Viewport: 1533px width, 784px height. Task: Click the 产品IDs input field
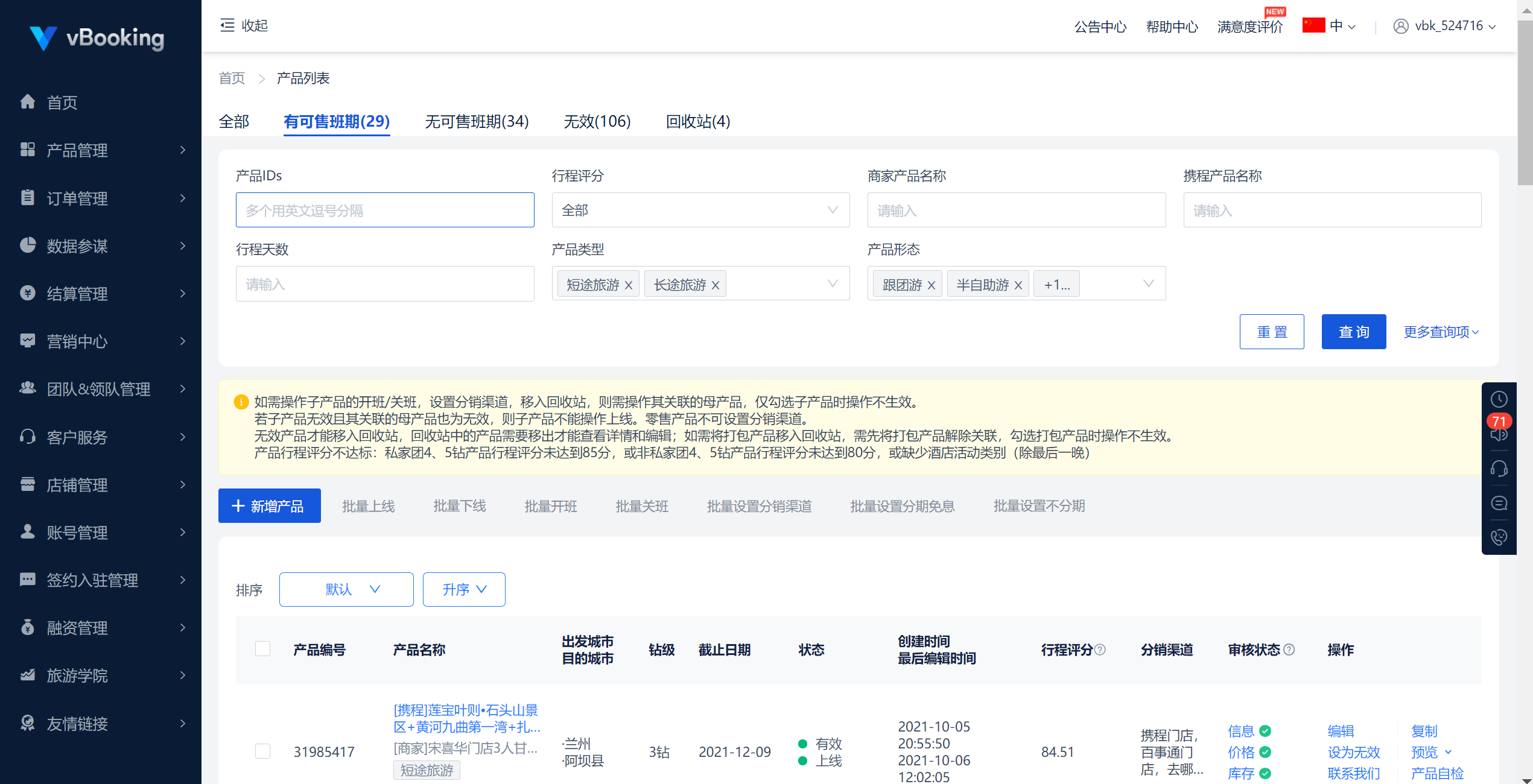point(385,210)
